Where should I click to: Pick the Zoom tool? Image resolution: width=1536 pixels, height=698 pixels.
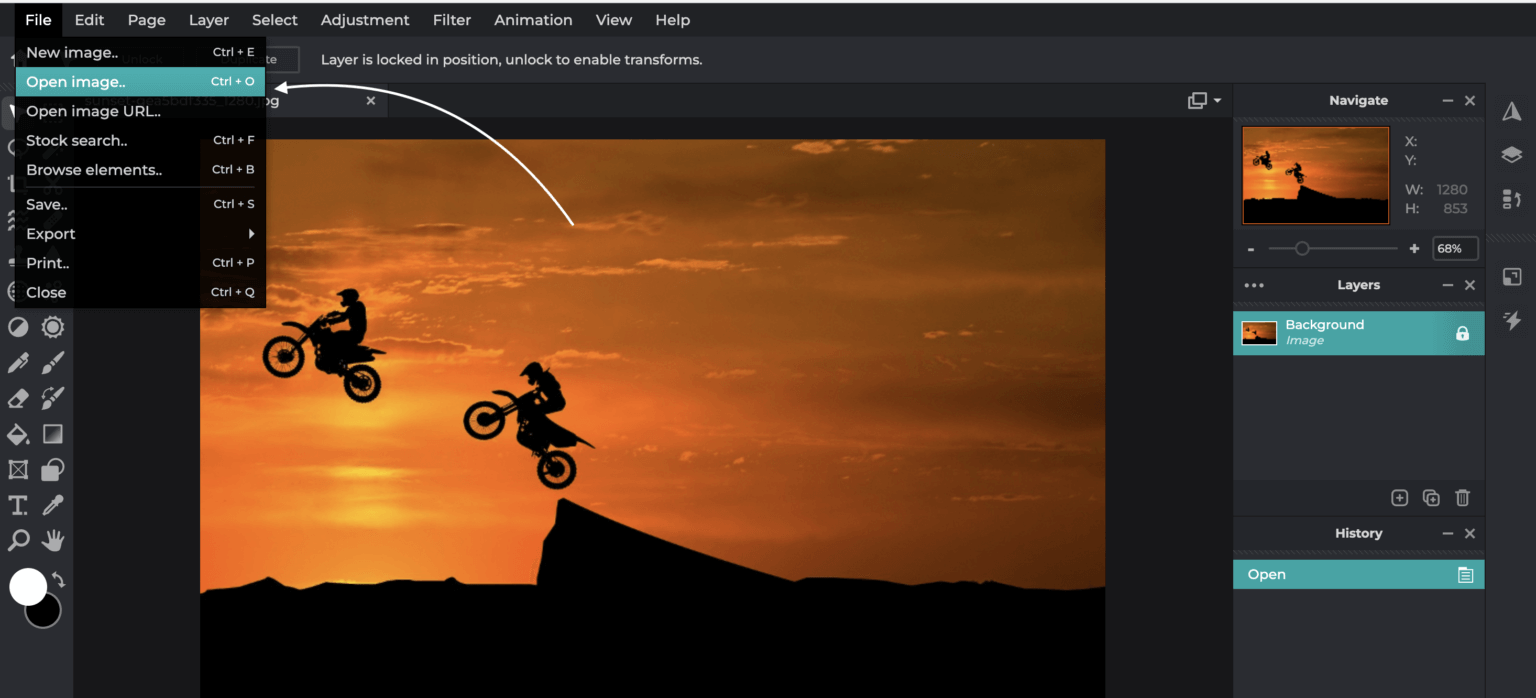point(17,540)
